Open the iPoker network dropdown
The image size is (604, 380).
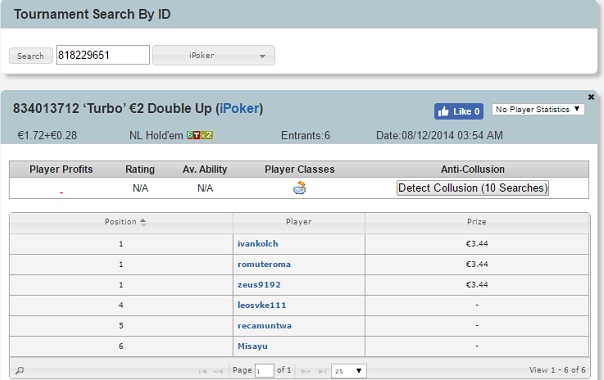[213, 55]
